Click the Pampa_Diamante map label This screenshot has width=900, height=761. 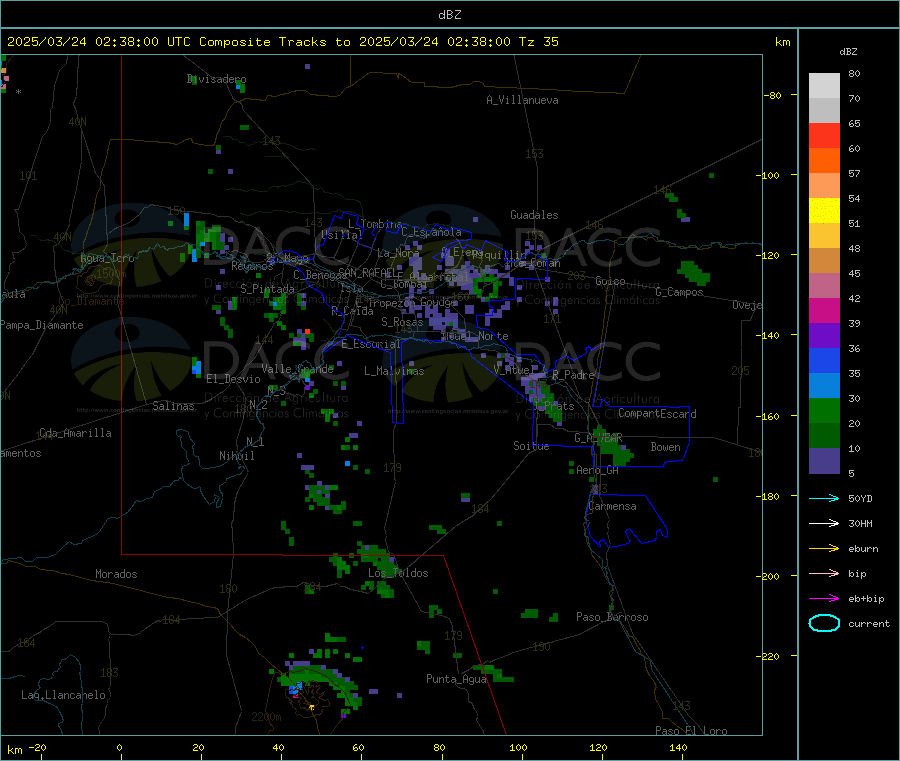[42, 325]
